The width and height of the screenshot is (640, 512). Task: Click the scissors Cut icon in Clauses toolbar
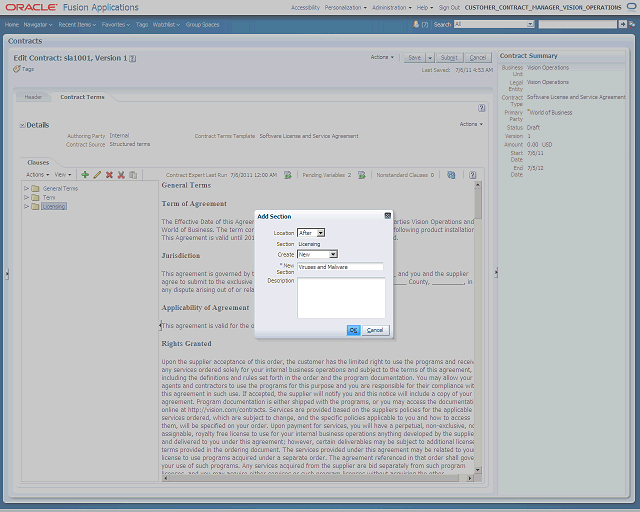121,175
